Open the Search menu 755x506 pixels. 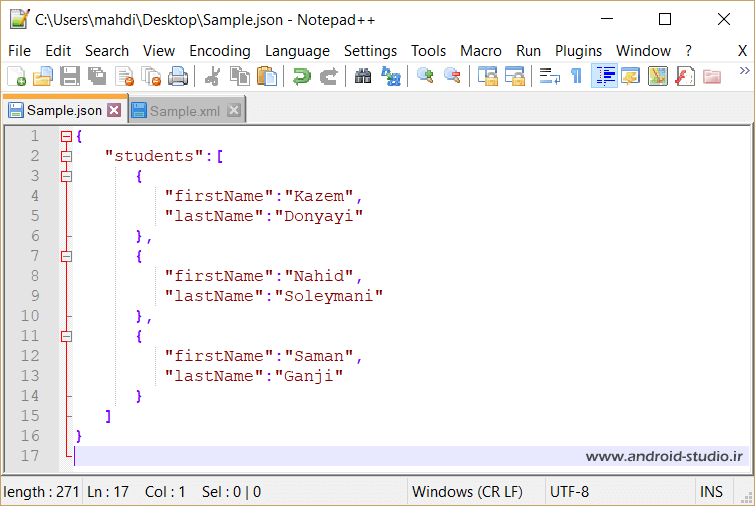pyautogui.click(x=107, y=51)
